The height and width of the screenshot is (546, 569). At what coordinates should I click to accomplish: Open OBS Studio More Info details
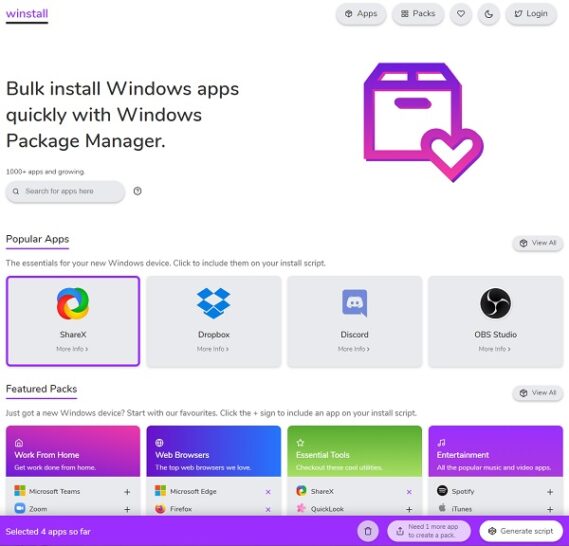(494, 349)
